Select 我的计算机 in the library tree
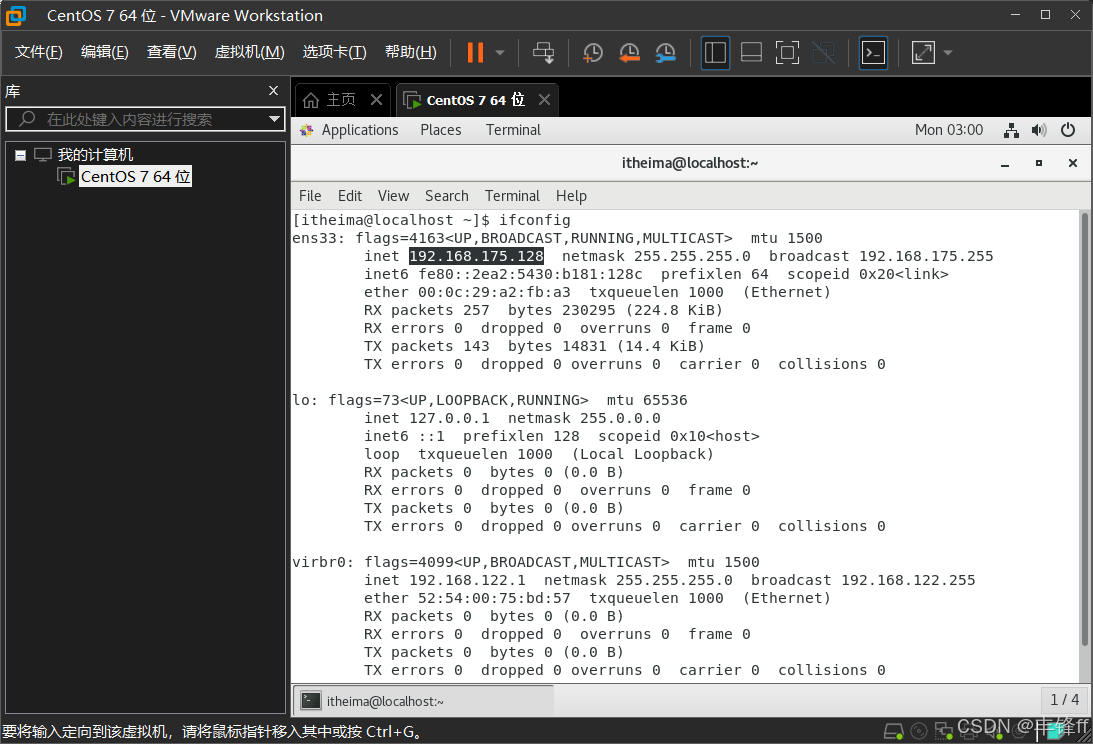This screenshot has width=1093, height=744. 95,155
